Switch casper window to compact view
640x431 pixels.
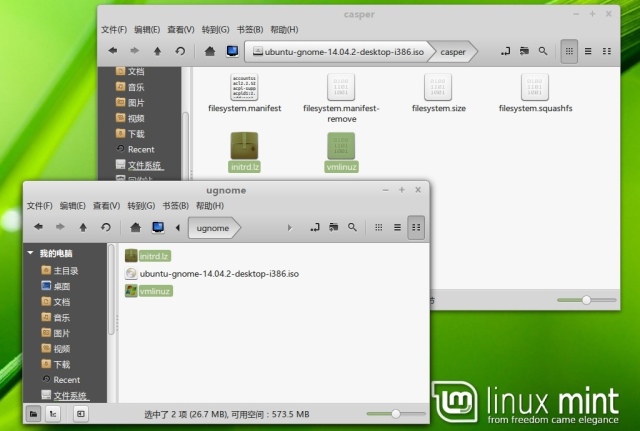coord(607,51)
